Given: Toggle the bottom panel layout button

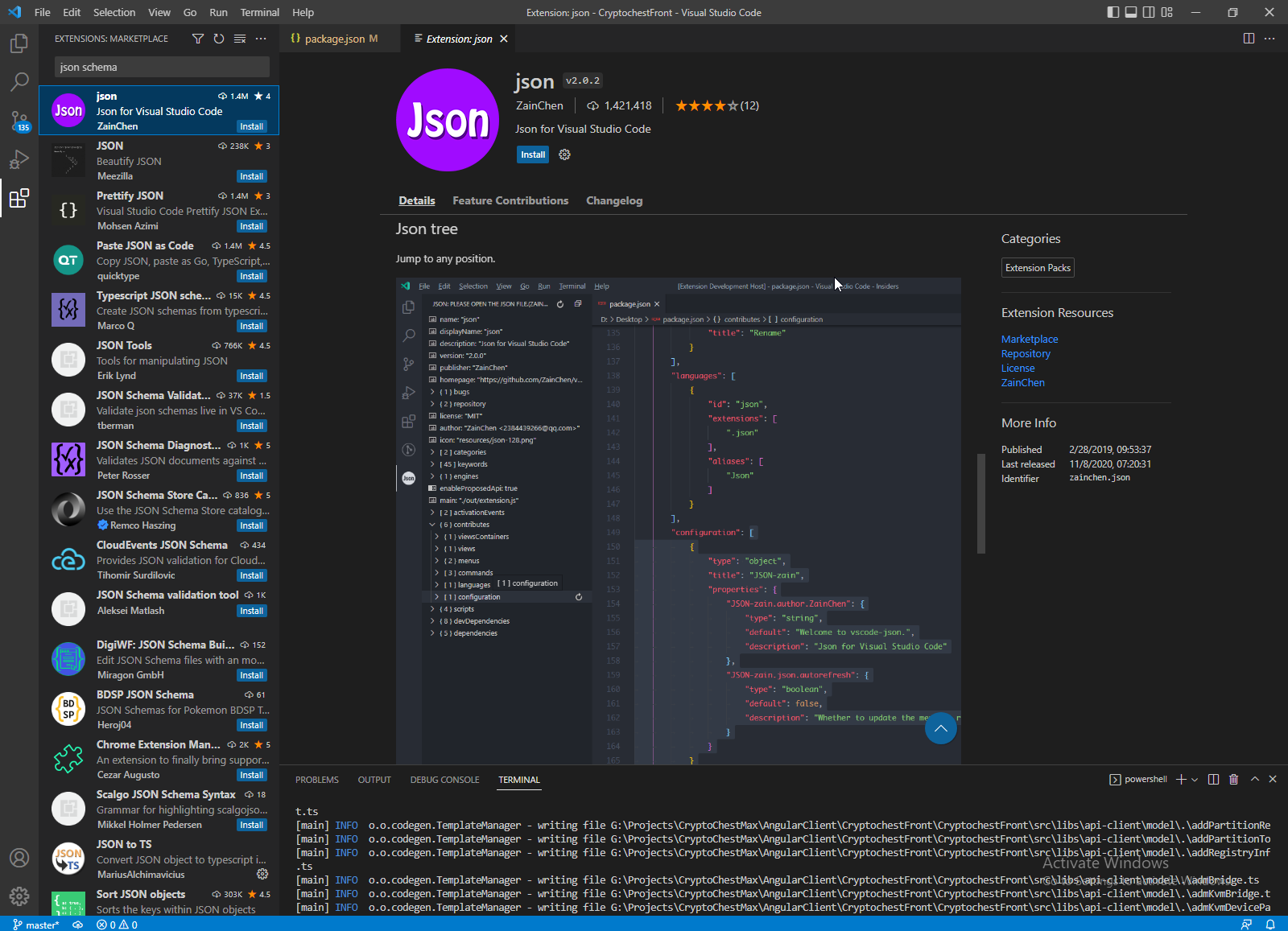Looking at the screenshot, I should click(x=1131, y=12).
